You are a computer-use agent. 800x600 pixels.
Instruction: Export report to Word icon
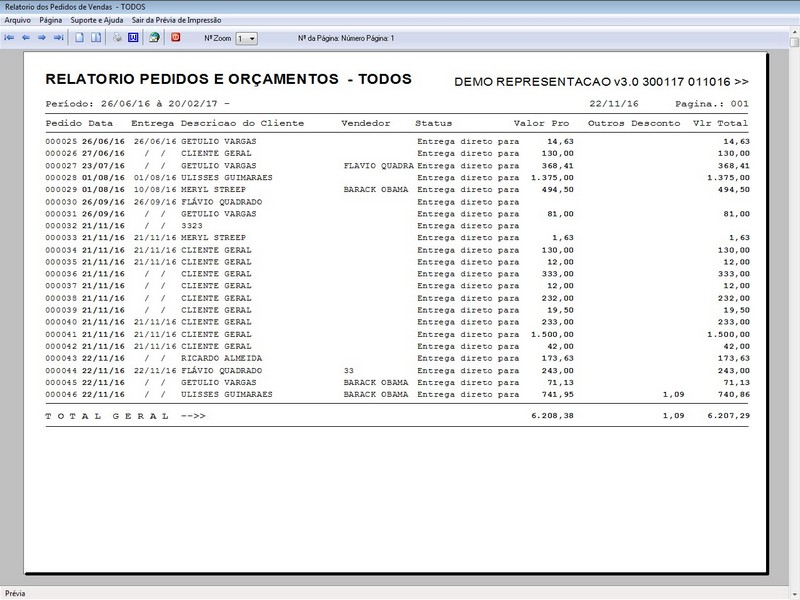[x=133, y=38]
